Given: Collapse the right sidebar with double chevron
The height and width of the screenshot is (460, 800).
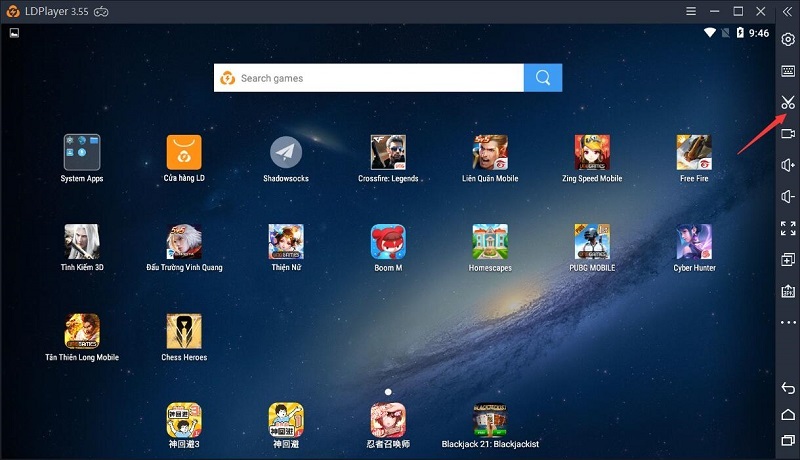Looking at the screenshot, I should coord(787,11).
